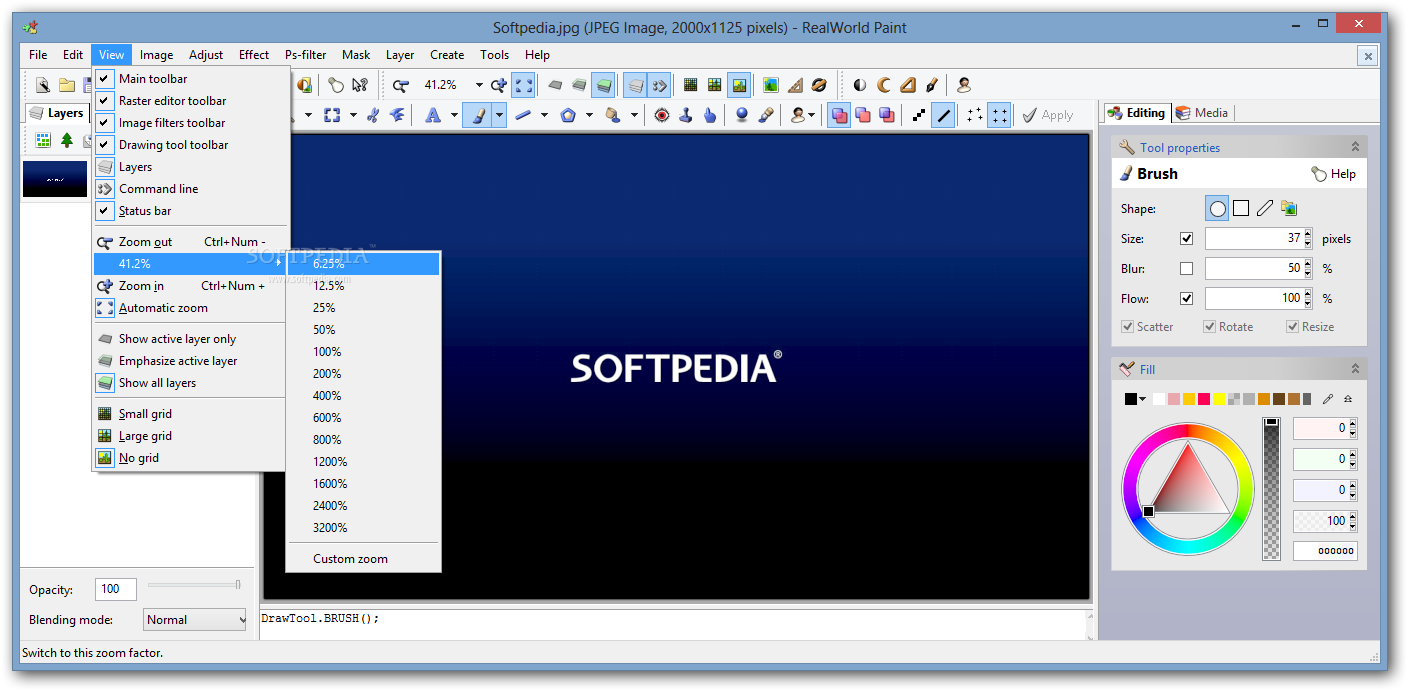The image size is (1408, 691).
Task: Open the black color swatch dropdown arrow
Action: point(1143,399)
